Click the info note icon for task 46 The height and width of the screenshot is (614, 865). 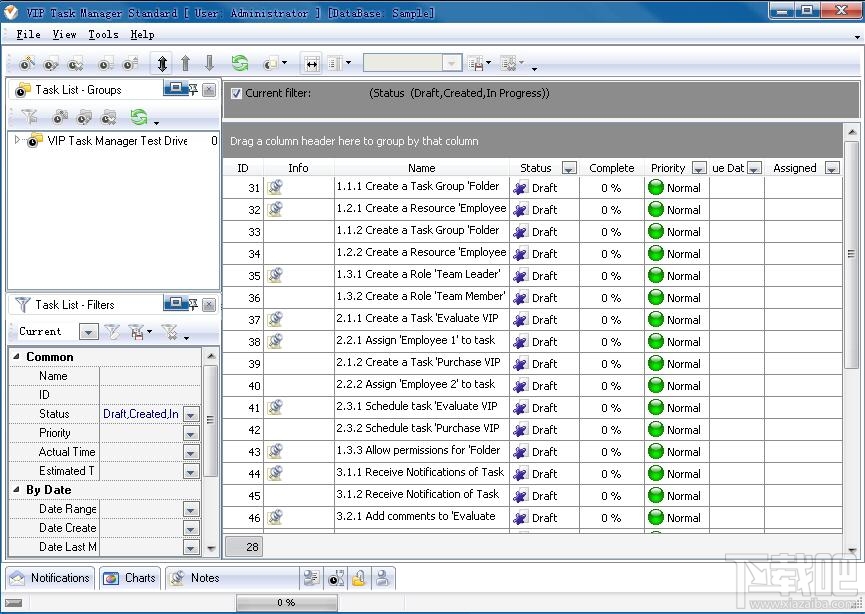tap(275, 517)
